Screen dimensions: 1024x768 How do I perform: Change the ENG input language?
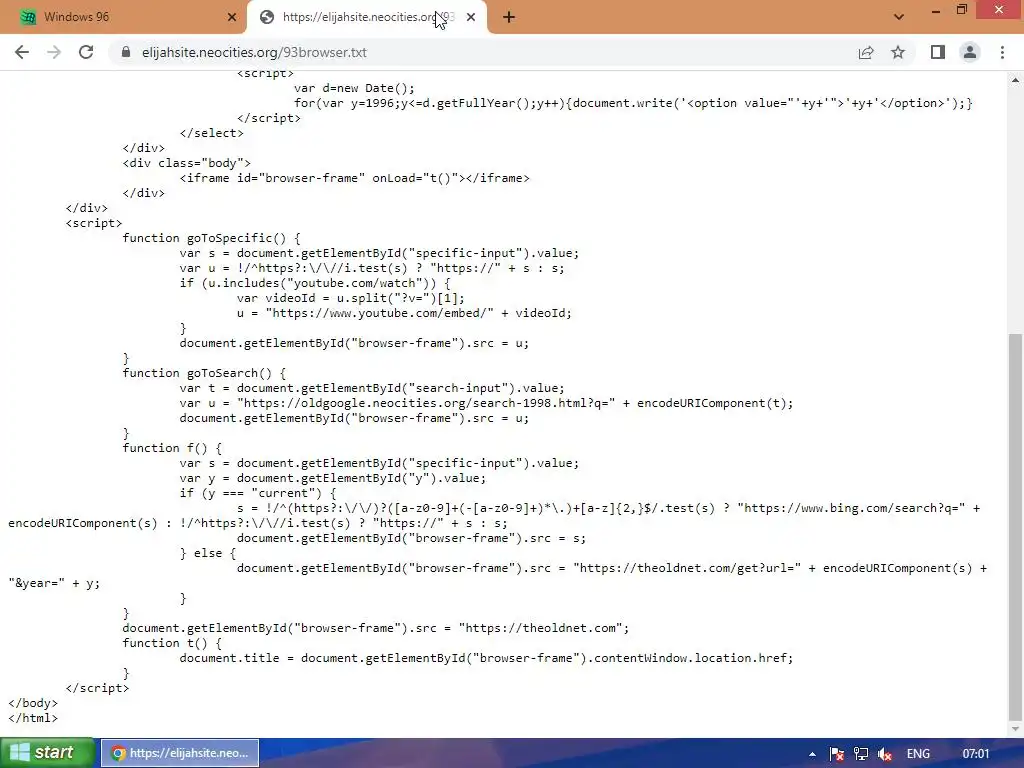click(x=918, y=754)
